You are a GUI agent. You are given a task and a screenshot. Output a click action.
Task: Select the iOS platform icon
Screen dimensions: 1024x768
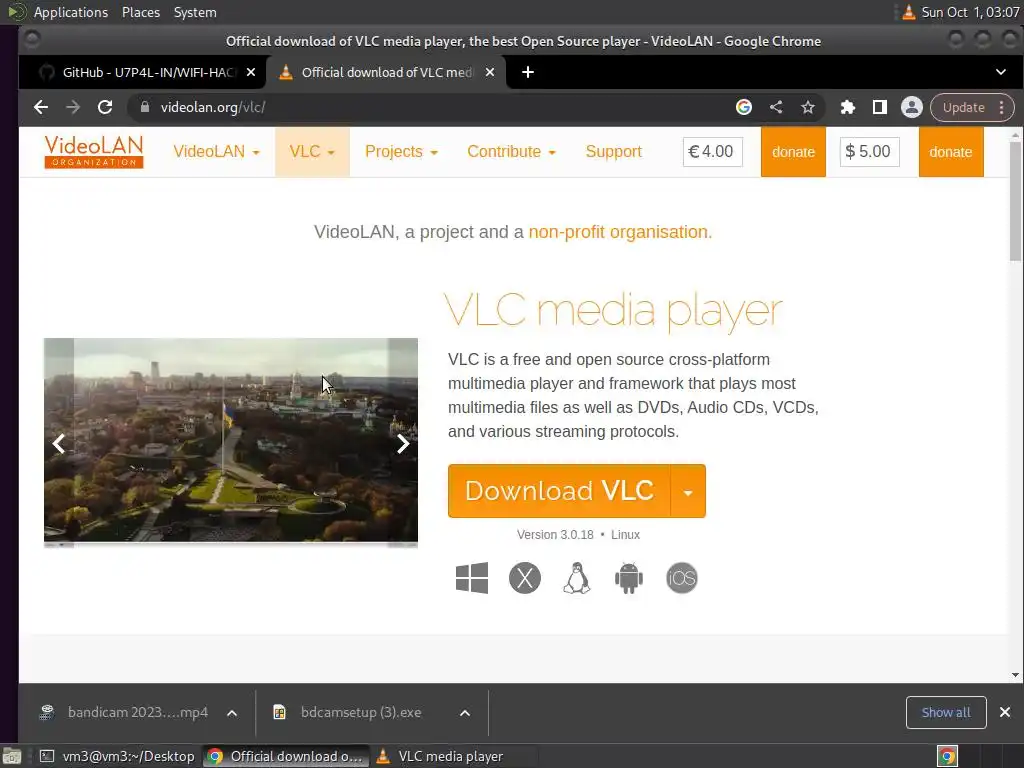681,578
